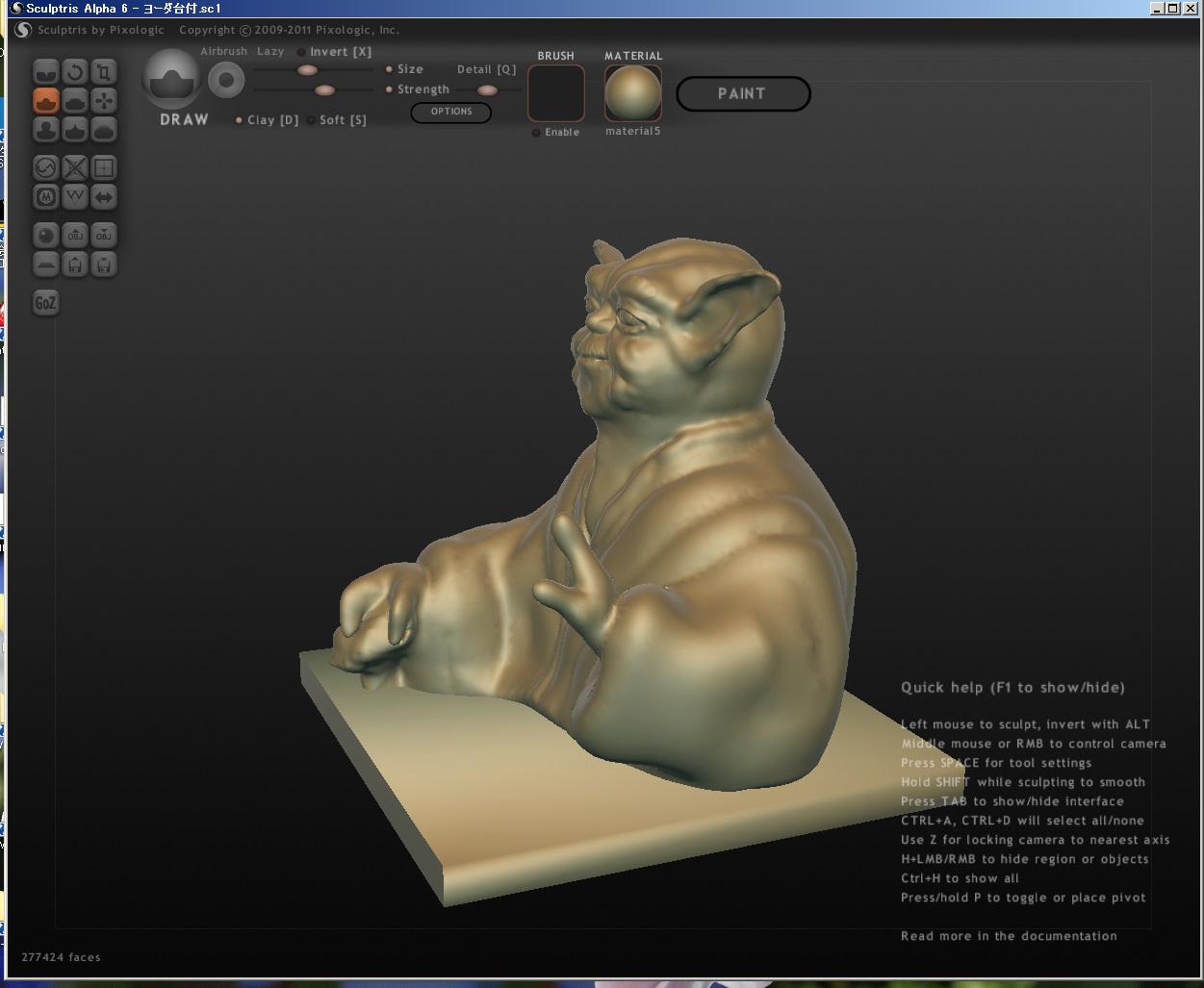The width and height of the screenshot is (1204, 988).
Task: Select the Rotate tool
Action: (x=75, y=72)
